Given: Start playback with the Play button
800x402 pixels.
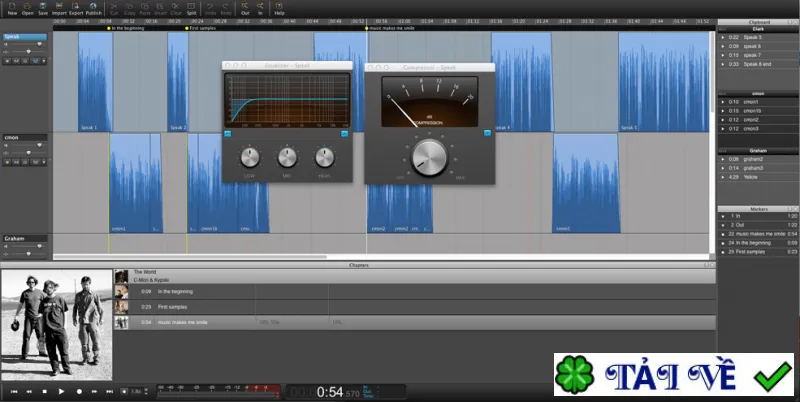Looking at the screenshot, I should (61, 391).
